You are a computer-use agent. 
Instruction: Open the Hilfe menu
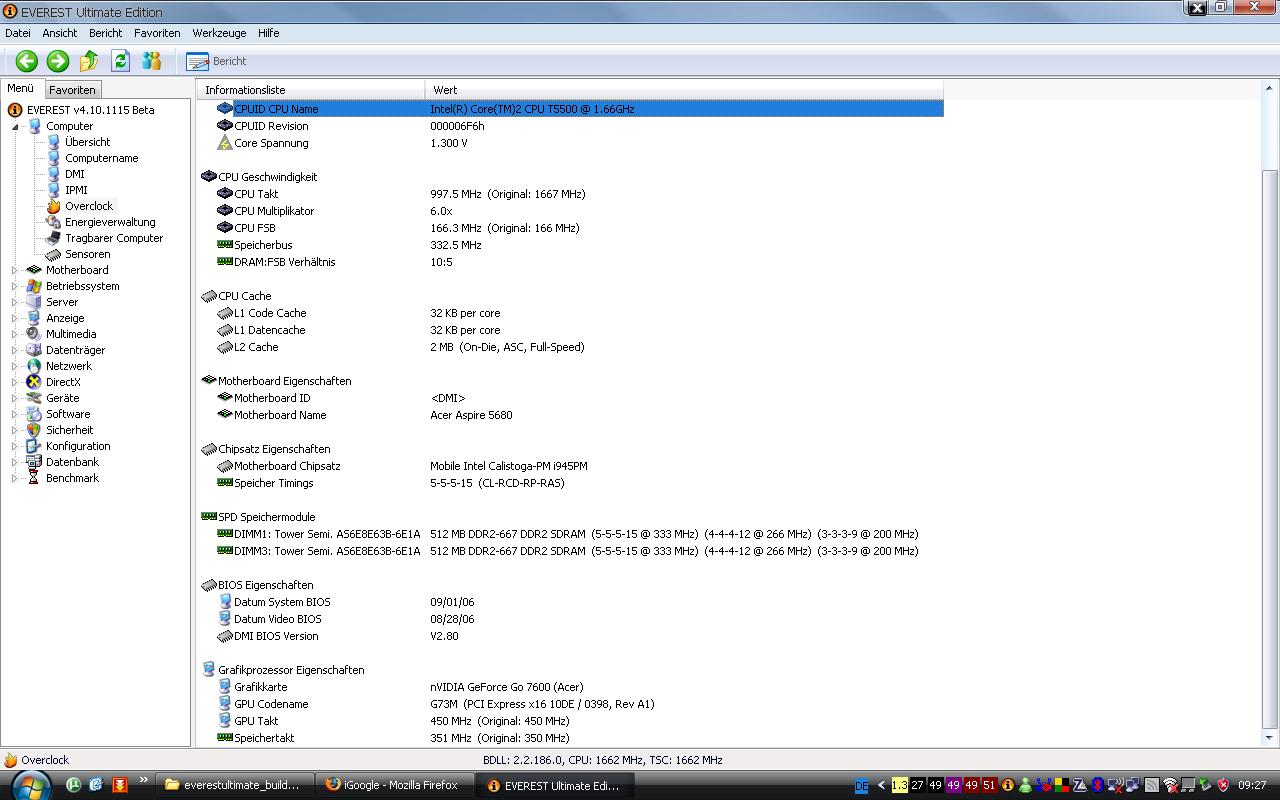(x=269, y=33)
